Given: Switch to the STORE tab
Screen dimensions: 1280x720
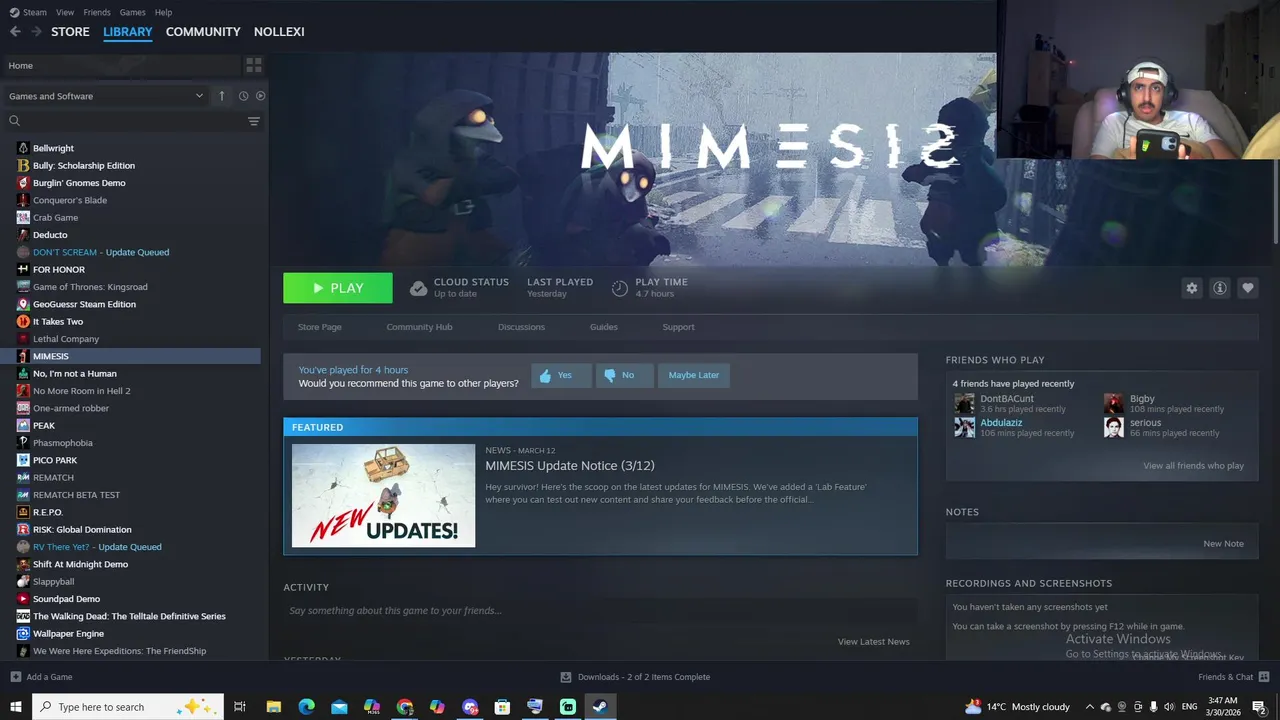Looking at the screenshot, I should coord(70,32).
